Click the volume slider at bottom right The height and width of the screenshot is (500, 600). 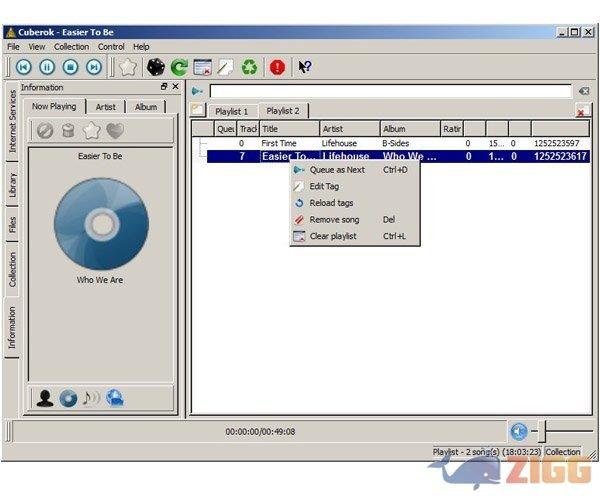tap(560, 431)
